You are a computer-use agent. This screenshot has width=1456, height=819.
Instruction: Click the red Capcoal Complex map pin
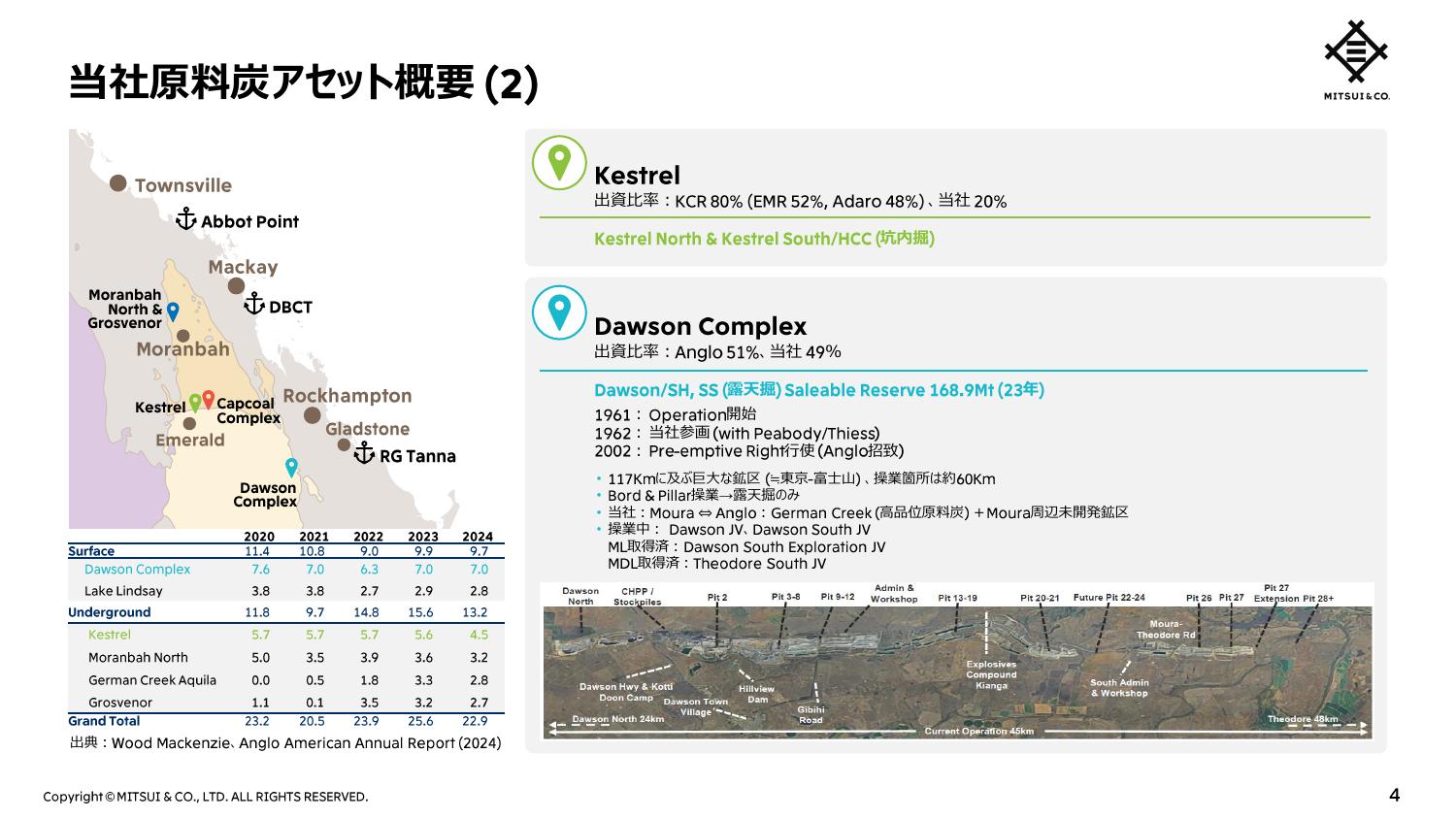[209, 400]
